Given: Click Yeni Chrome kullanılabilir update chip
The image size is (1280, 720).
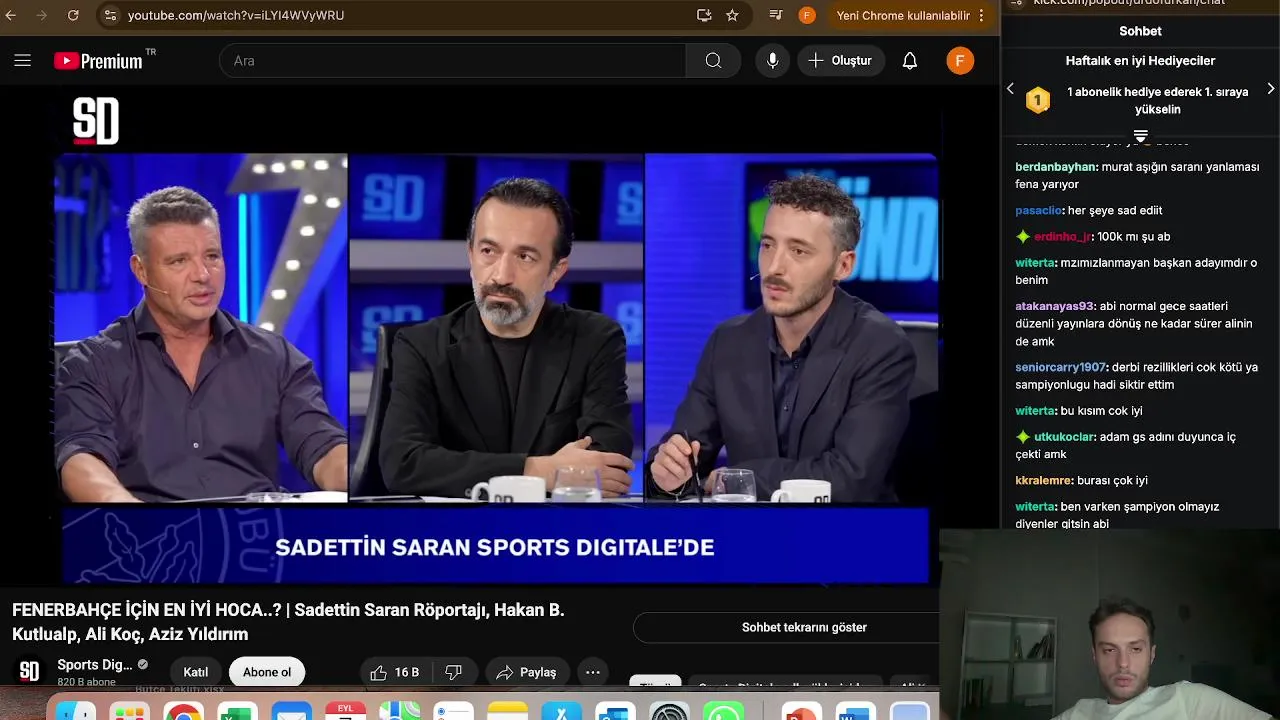Looking at the screenshot, I should pyautogui.click(x=903, y=15).
